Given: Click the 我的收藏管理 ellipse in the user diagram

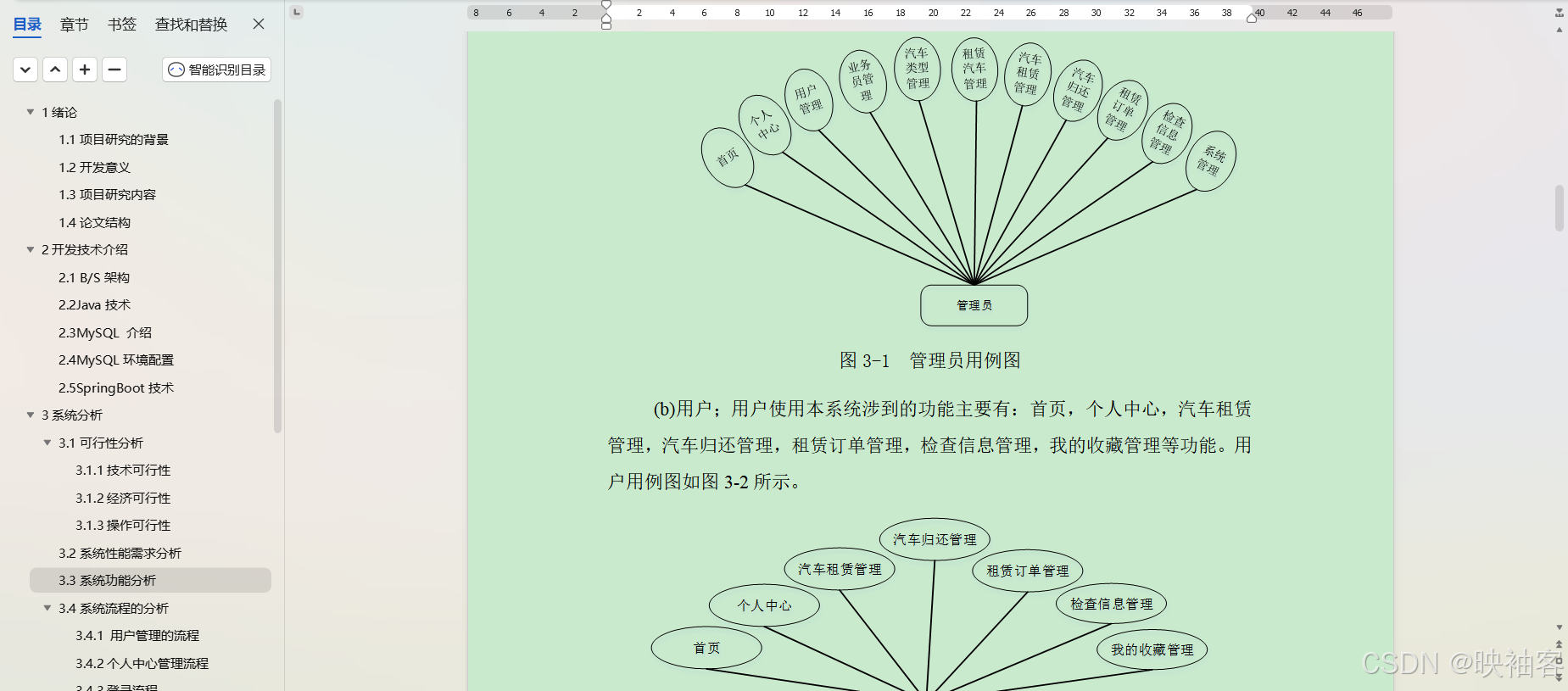Looking at the screenshot, I should pyautogui.click(x=1152, y=649).
